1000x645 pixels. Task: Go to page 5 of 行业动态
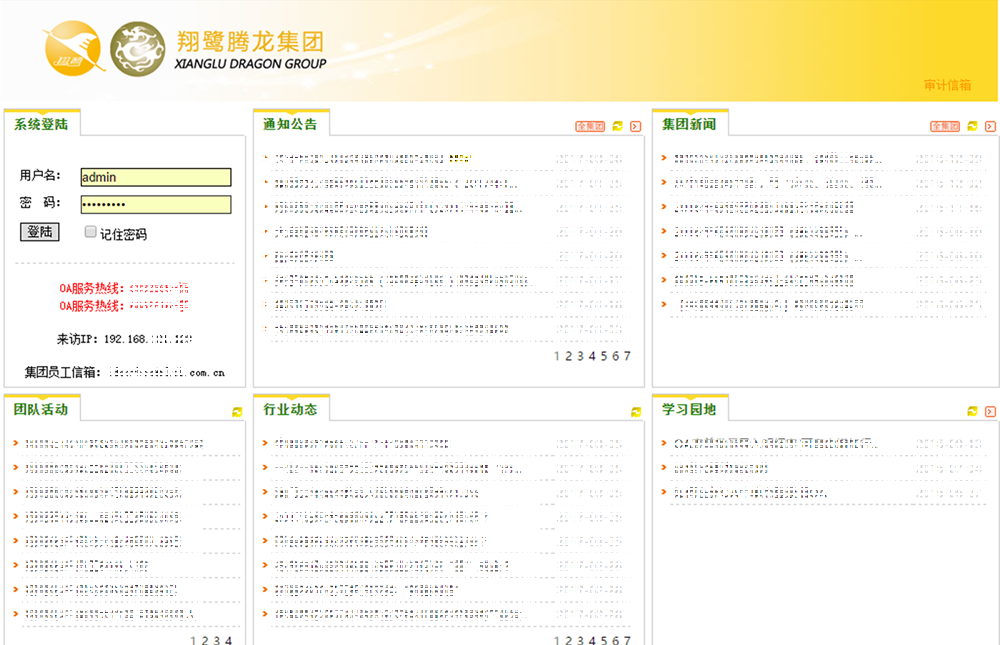pyautogui.click(x=604, y=639)
